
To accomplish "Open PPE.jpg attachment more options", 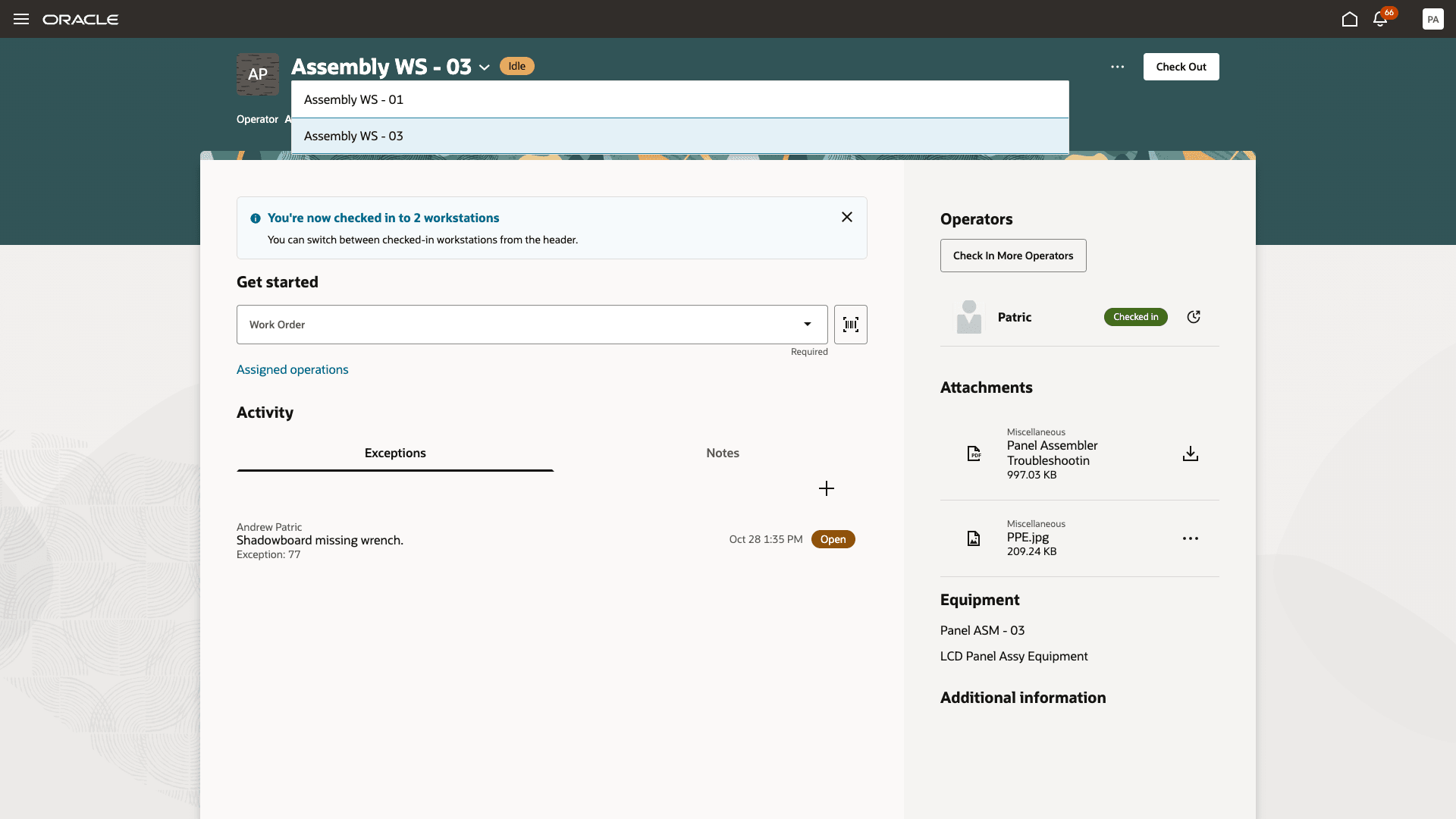I will coord(1190,538).
